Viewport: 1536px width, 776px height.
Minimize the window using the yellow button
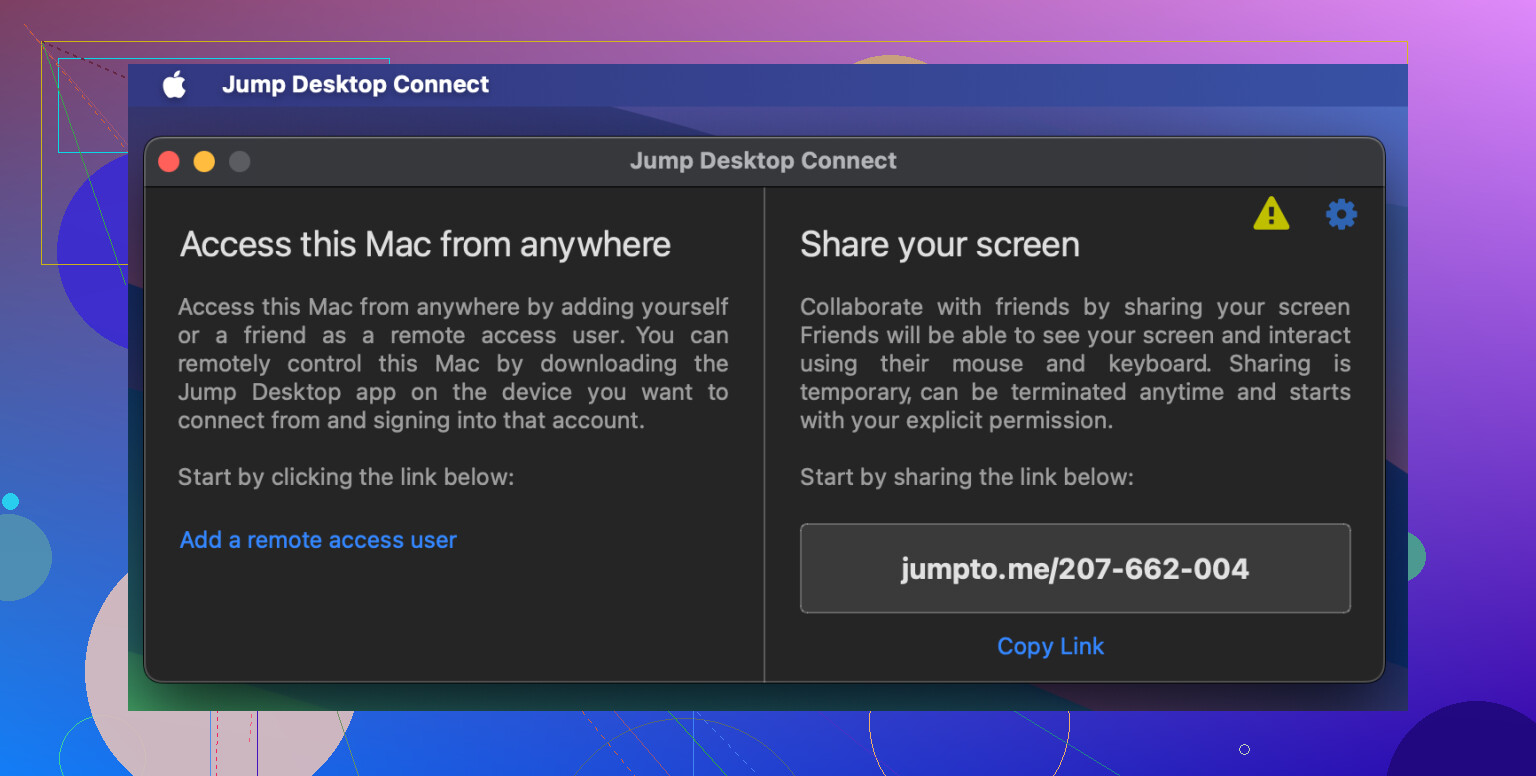pos(204,161)
